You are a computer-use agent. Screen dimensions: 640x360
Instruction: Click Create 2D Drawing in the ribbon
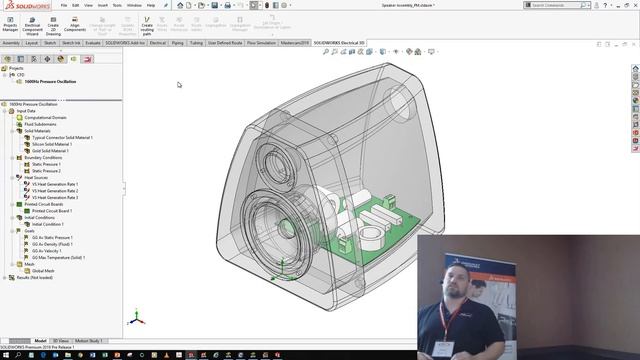(53, 26)
